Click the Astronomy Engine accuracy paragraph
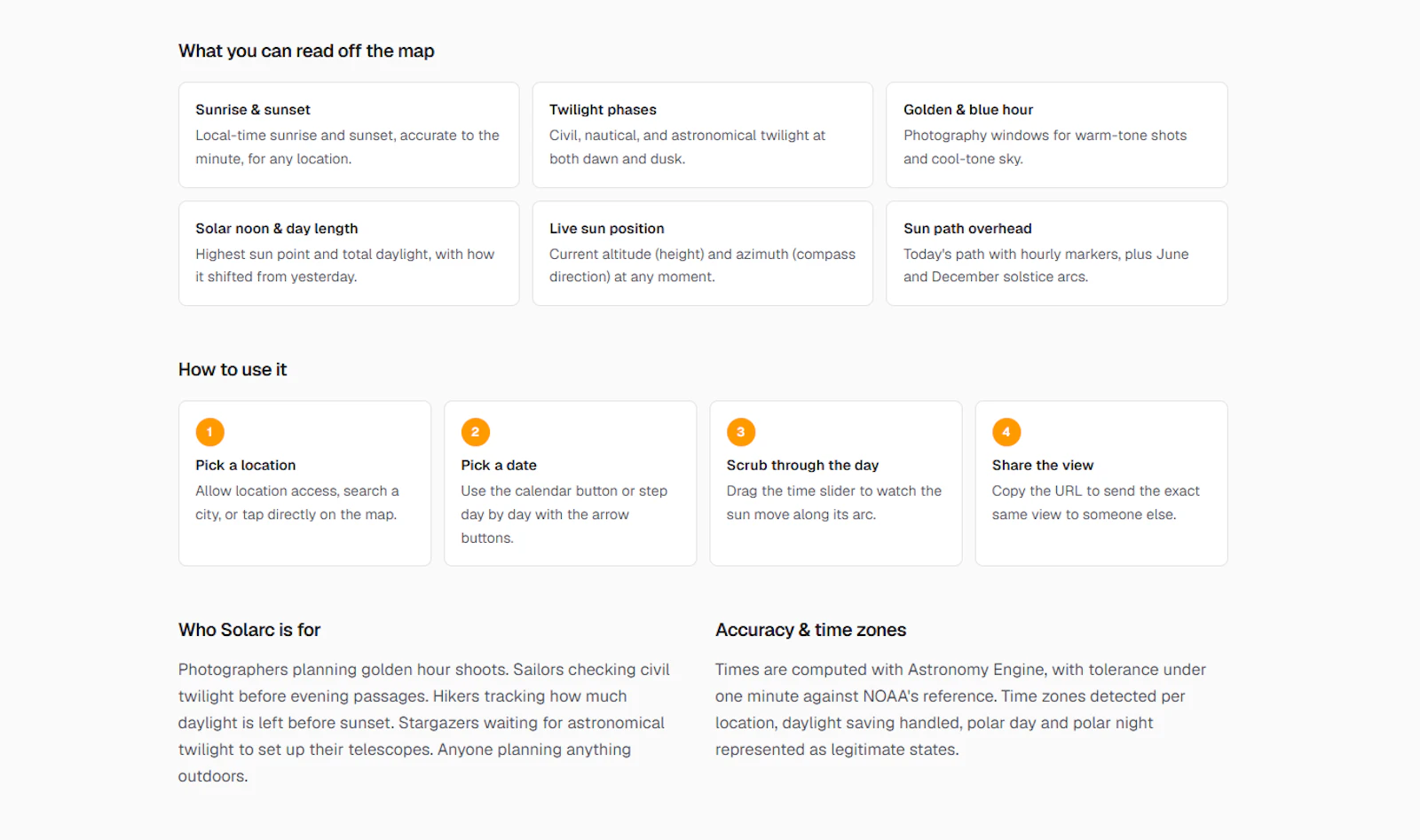Viewport: 1420px width, 840px height. click(x=960, y=710)
